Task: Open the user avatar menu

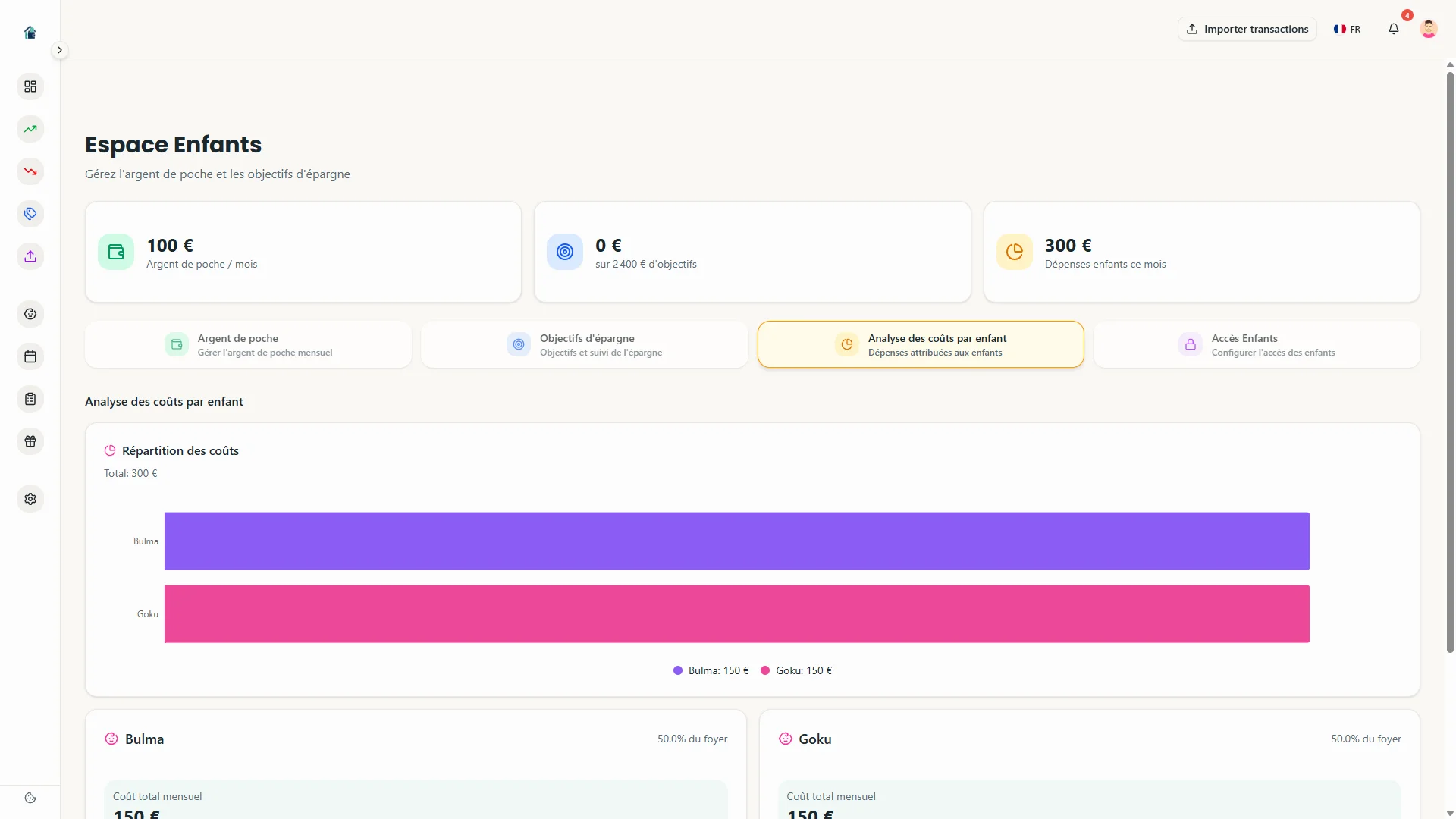Action: [x=1429, y=29]
